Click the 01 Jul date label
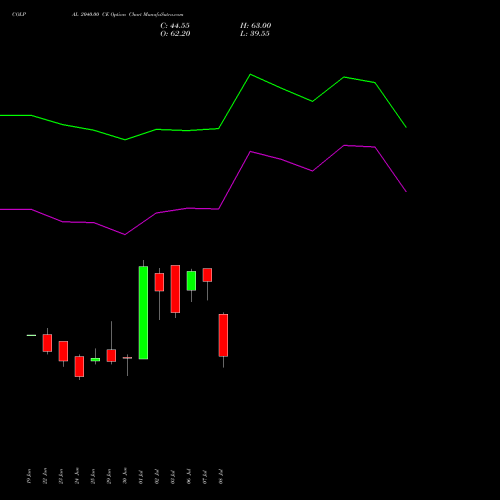Screen dimensions: 500x500 coord(141,477)
